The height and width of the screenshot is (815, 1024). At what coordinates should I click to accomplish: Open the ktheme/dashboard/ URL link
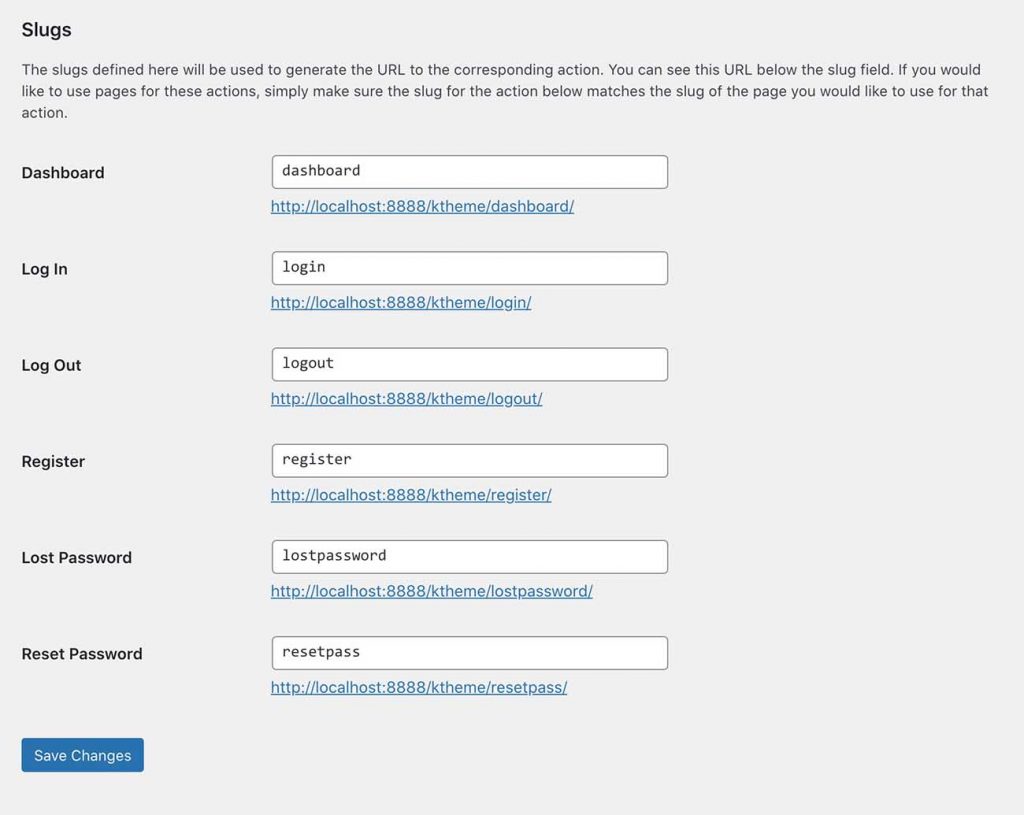(x=423, y=206)
